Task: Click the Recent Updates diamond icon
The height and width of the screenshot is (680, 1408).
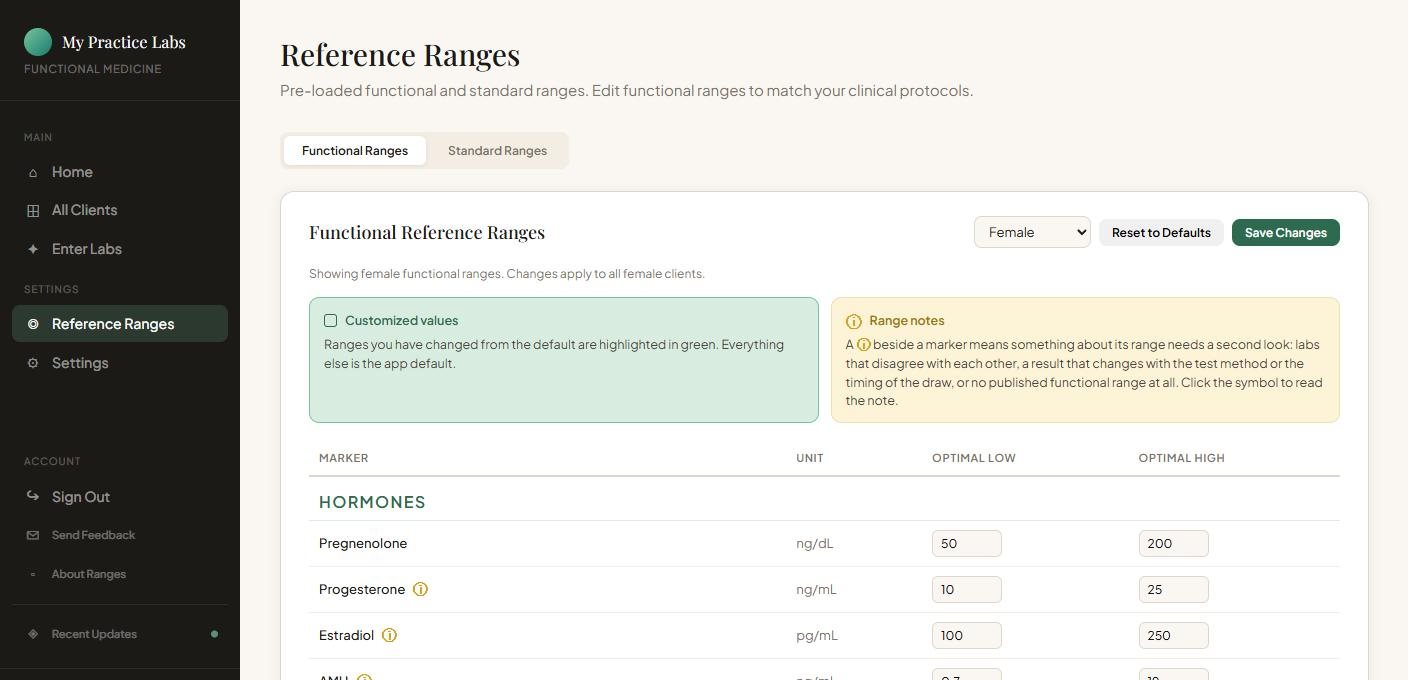Action: pyautogui.click(x=33, y=634)
